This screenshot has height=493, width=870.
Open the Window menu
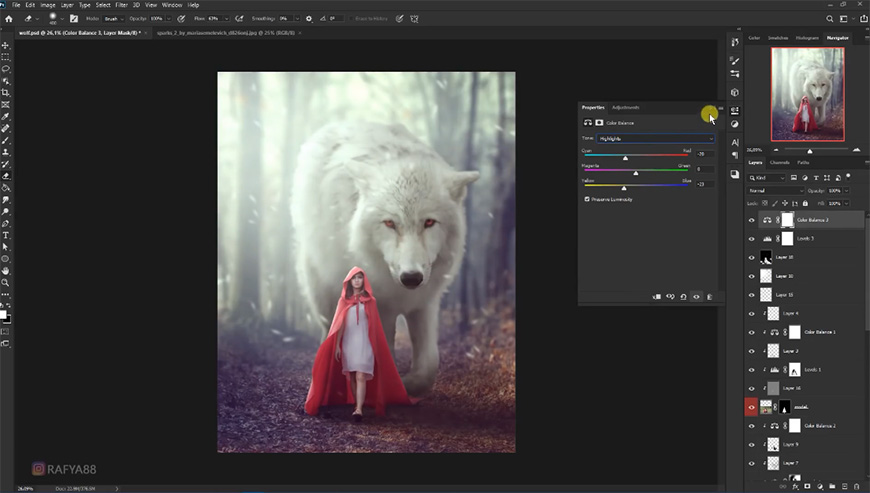click(172, 5)
